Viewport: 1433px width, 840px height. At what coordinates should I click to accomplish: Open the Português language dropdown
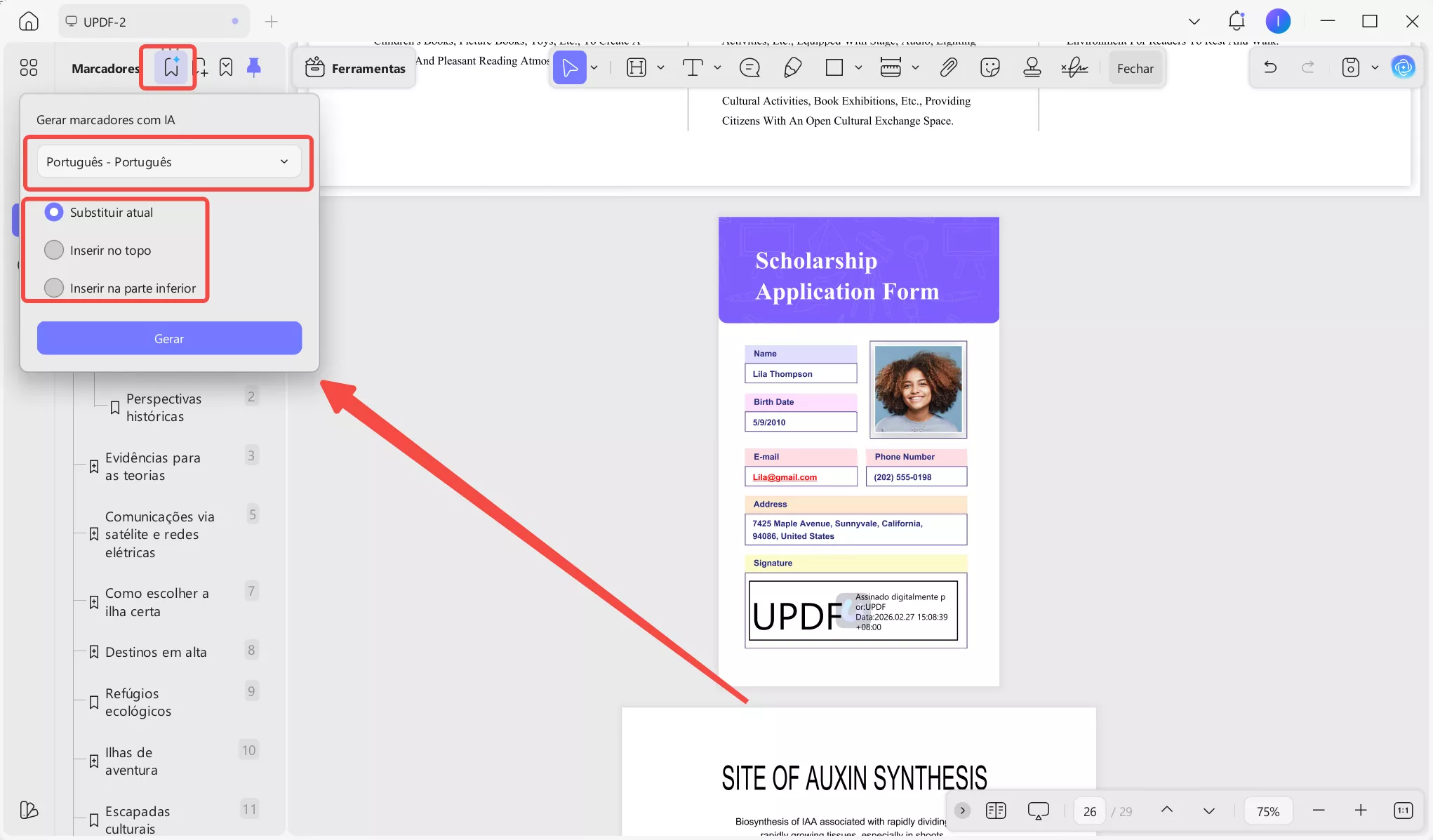(x=168, y=162)
